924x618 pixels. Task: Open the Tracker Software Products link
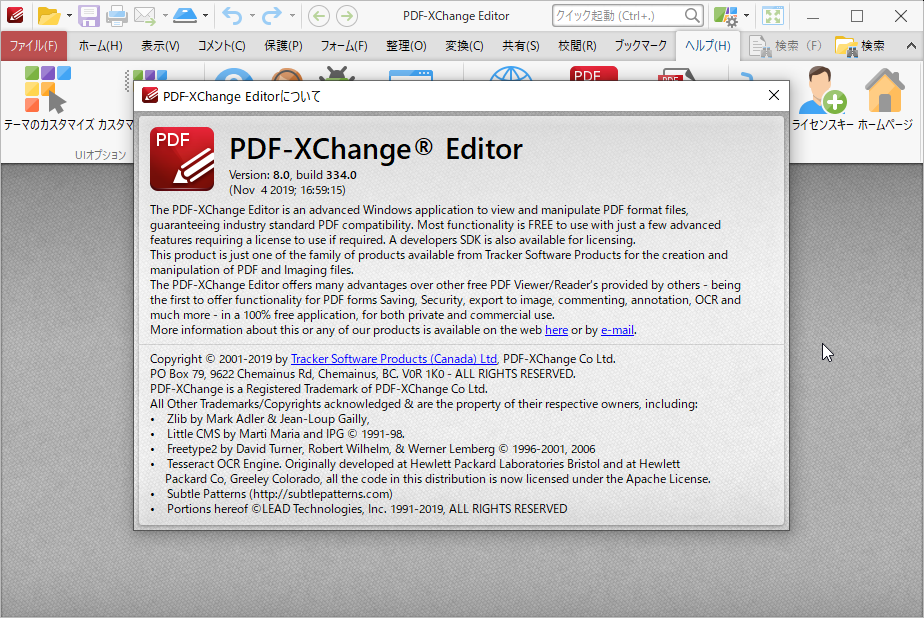coord(393,358)
